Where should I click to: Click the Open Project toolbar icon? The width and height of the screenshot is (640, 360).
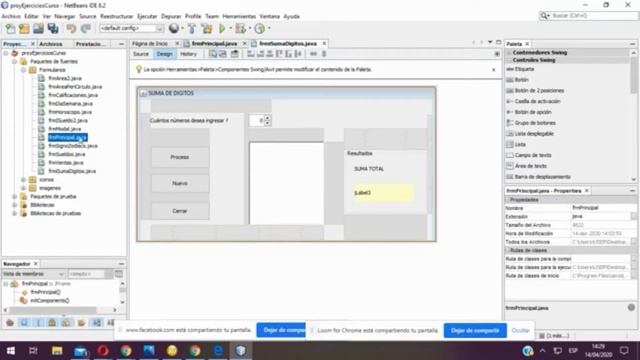tap(38, 29)
